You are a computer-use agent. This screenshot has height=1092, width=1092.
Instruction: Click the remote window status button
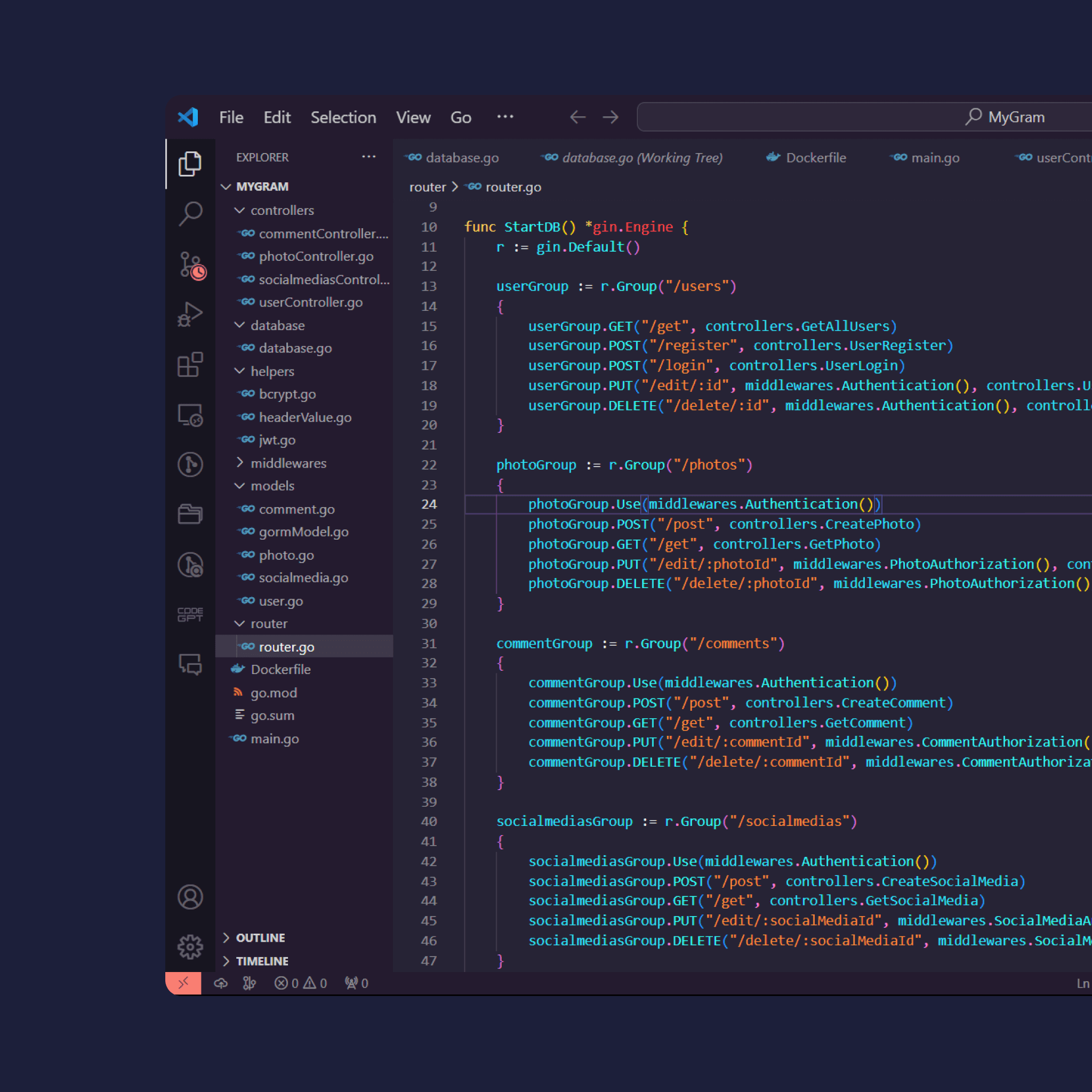(x=183, y=983)
